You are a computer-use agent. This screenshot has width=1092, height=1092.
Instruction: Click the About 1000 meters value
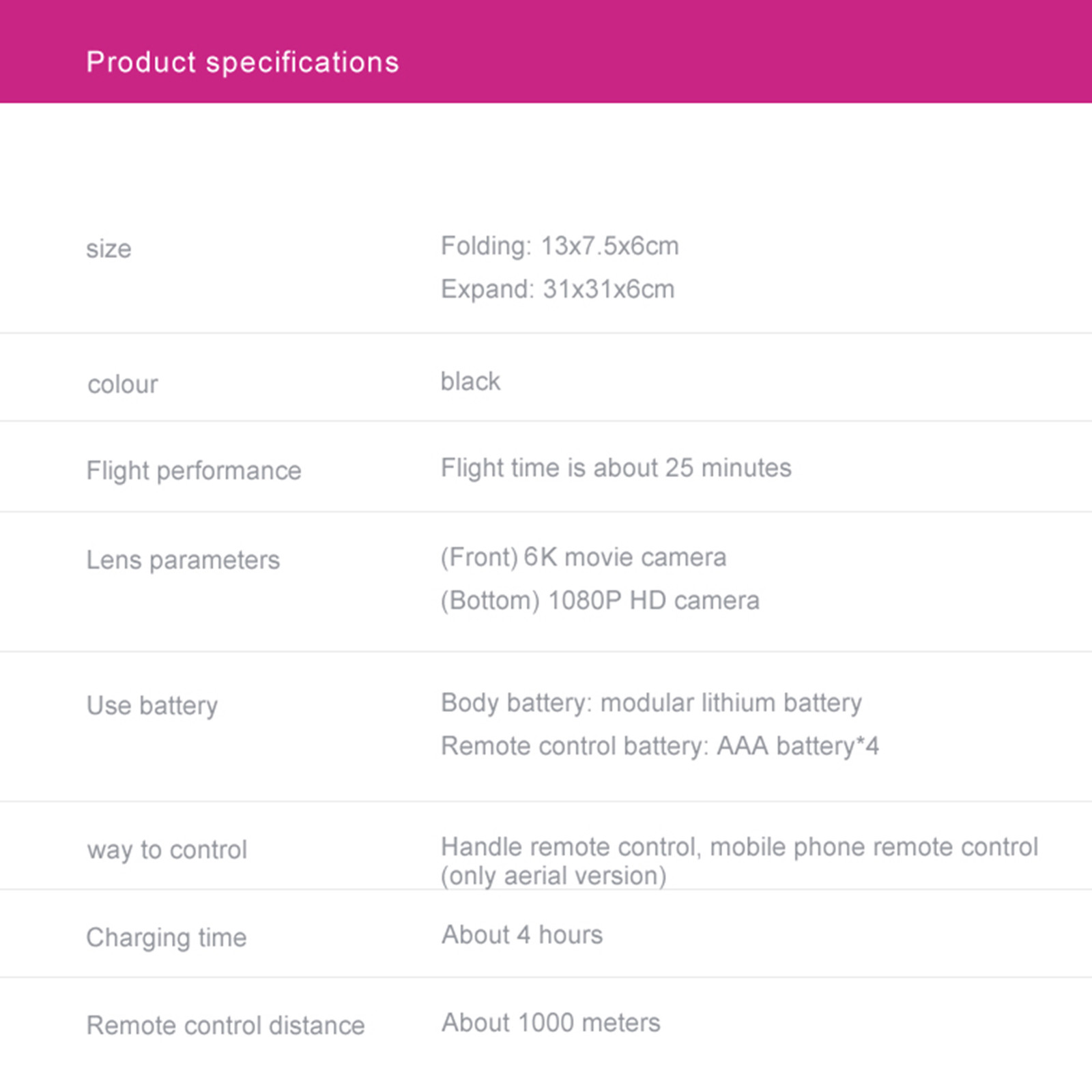coord(551,1023)
